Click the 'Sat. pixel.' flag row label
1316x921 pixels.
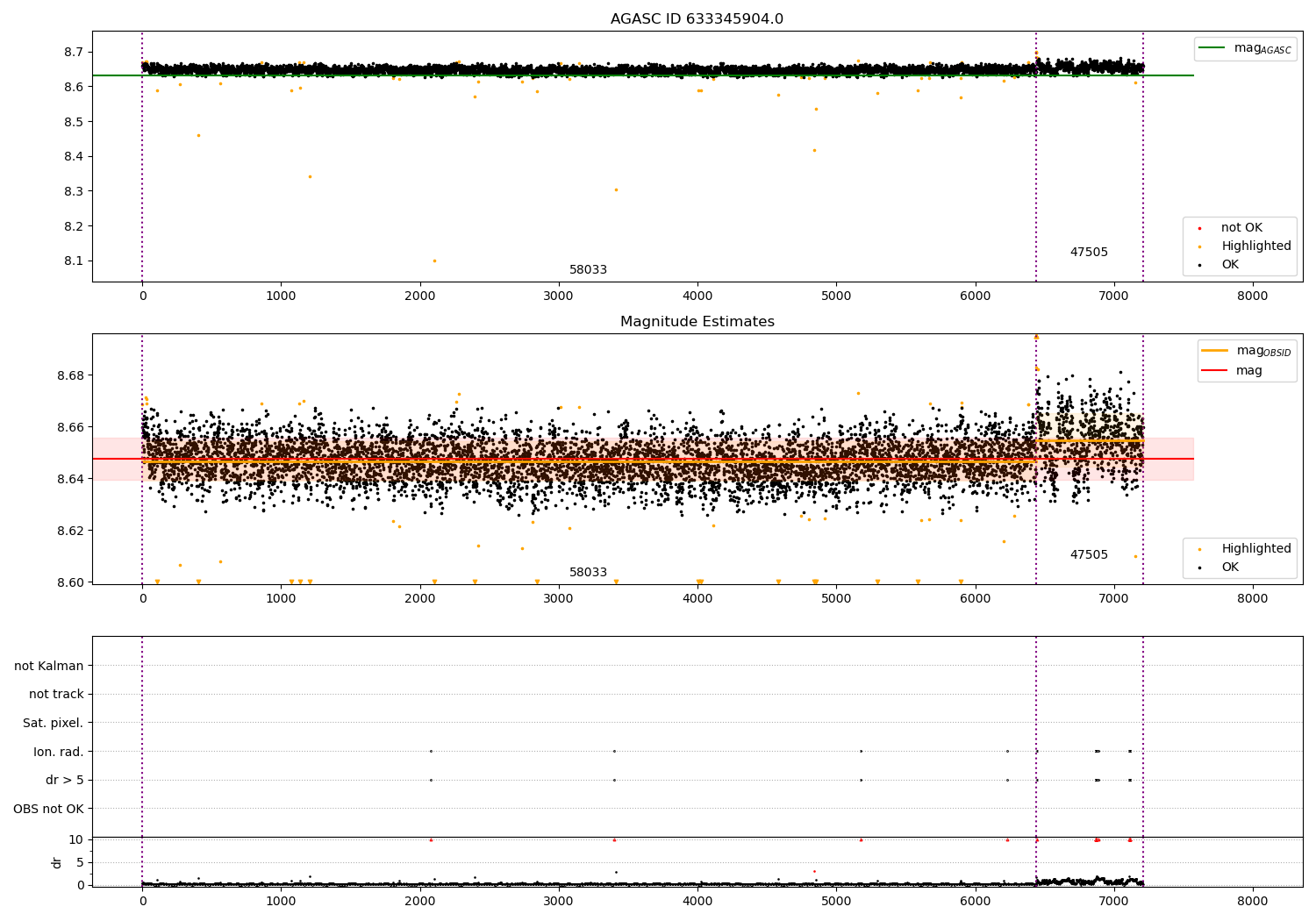(x=53, y=724)
